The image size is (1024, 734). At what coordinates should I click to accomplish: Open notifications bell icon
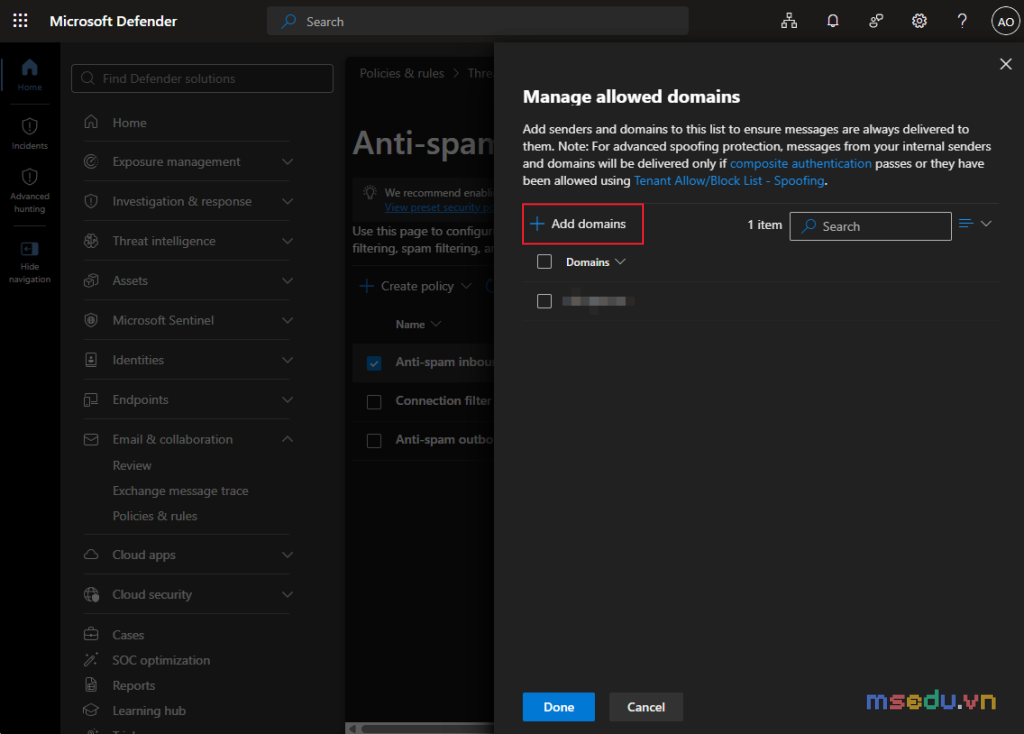832,21
